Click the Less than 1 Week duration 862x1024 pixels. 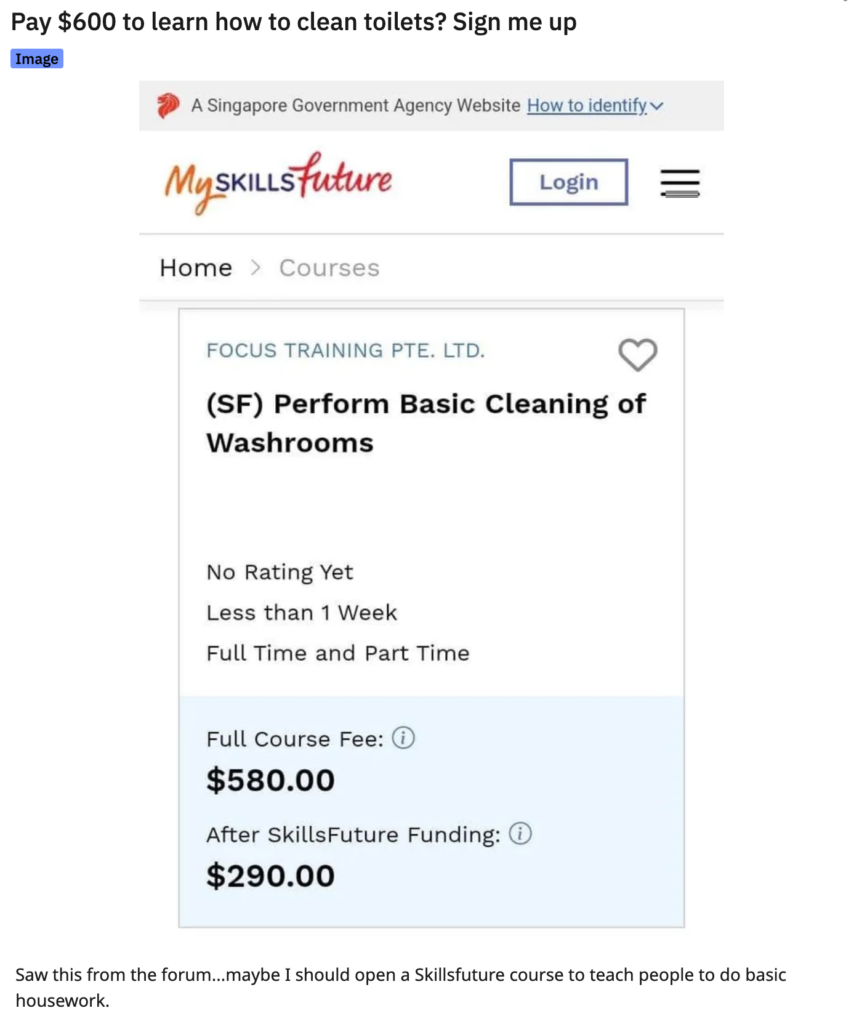(302, 613)
